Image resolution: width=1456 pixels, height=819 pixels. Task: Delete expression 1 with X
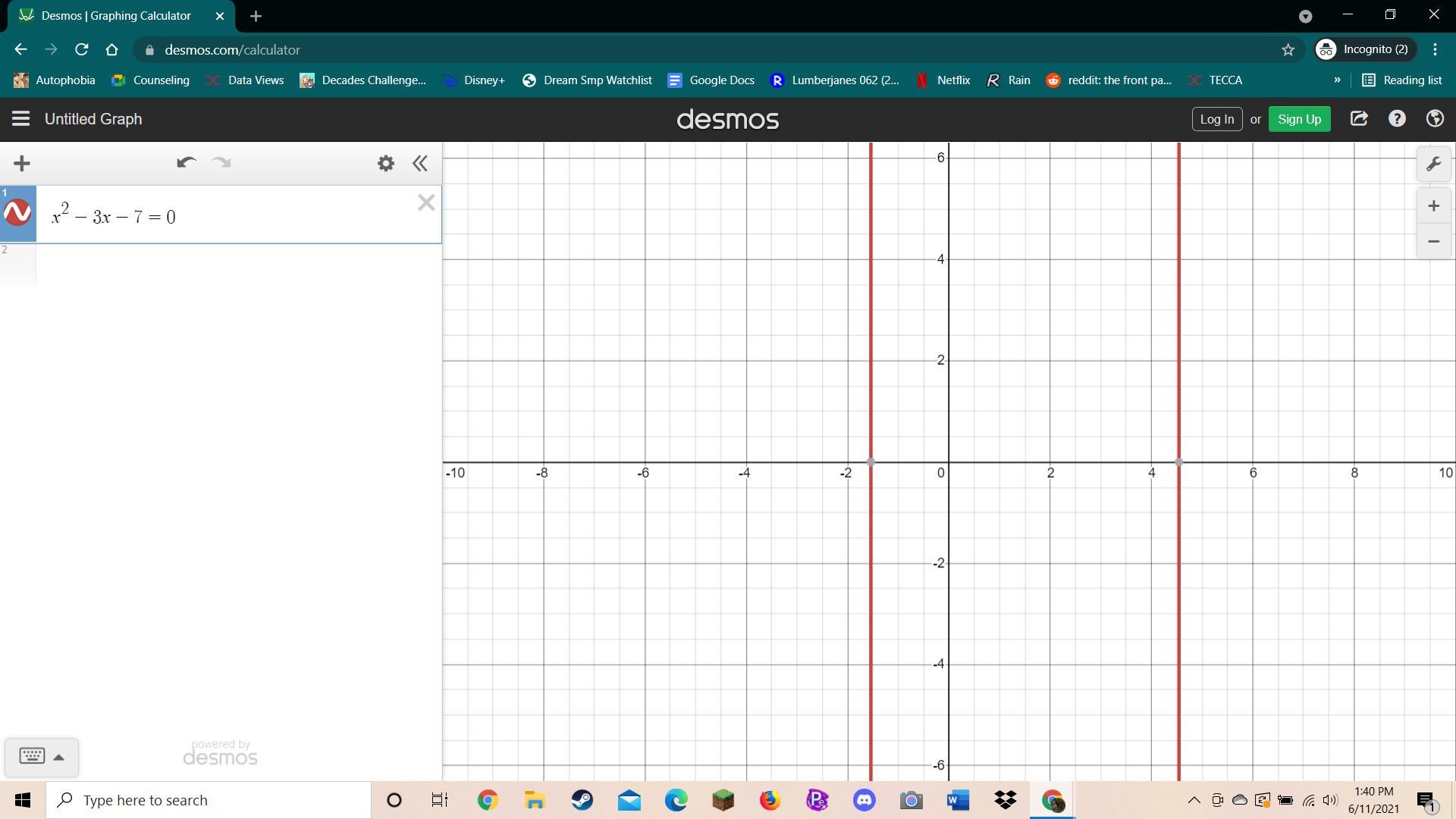point(426,202)
